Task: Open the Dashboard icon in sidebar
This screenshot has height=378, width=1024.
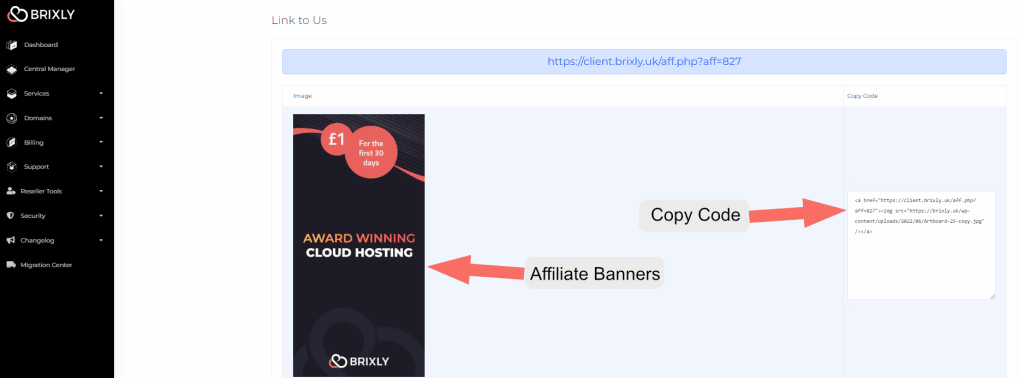Action: (11, 45)
